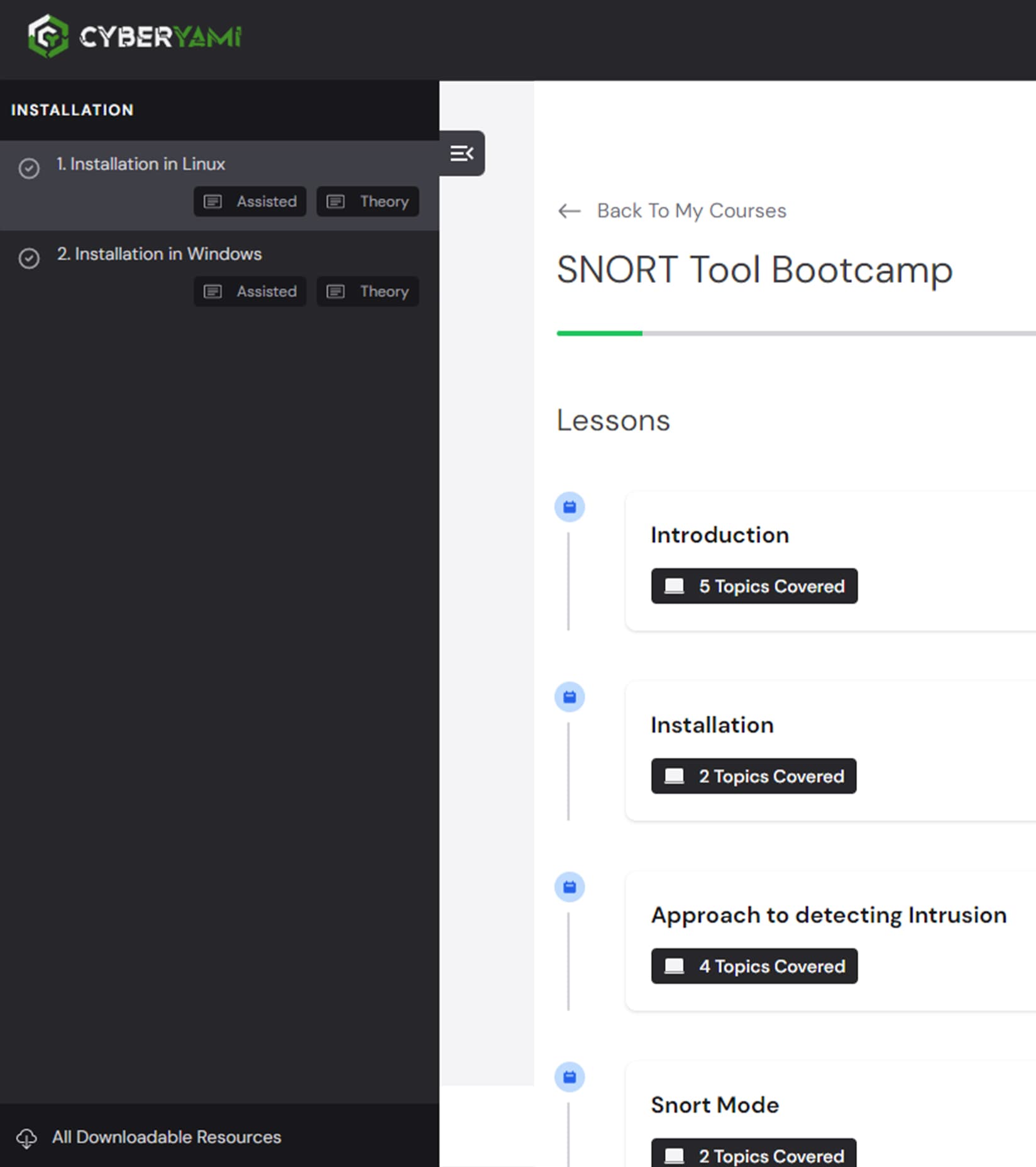1036x1167 pixels.
Task: Open Assisted mode for Installation in Linux
Action: 250,201
